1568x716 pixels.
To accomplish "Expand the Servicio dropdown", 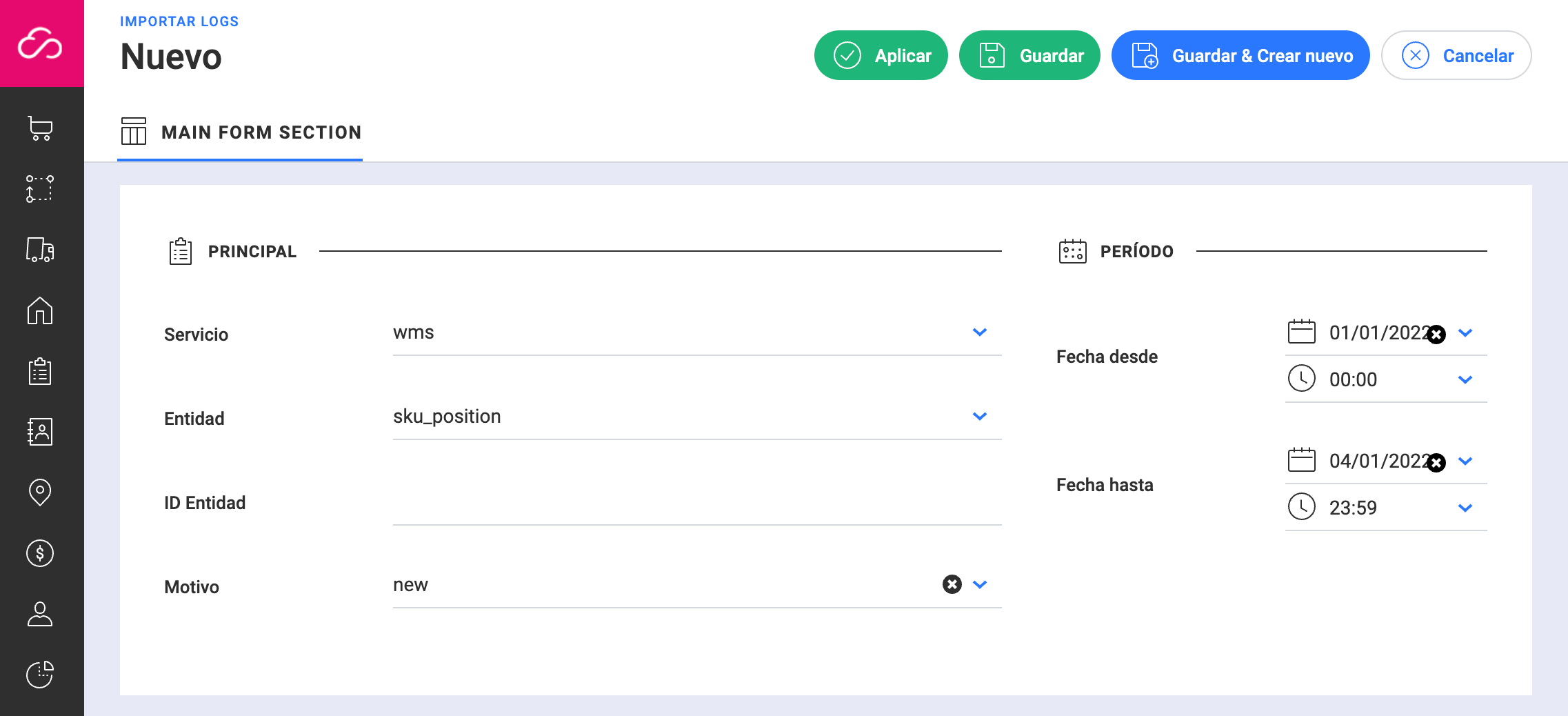I will click(x=980, y=332).
